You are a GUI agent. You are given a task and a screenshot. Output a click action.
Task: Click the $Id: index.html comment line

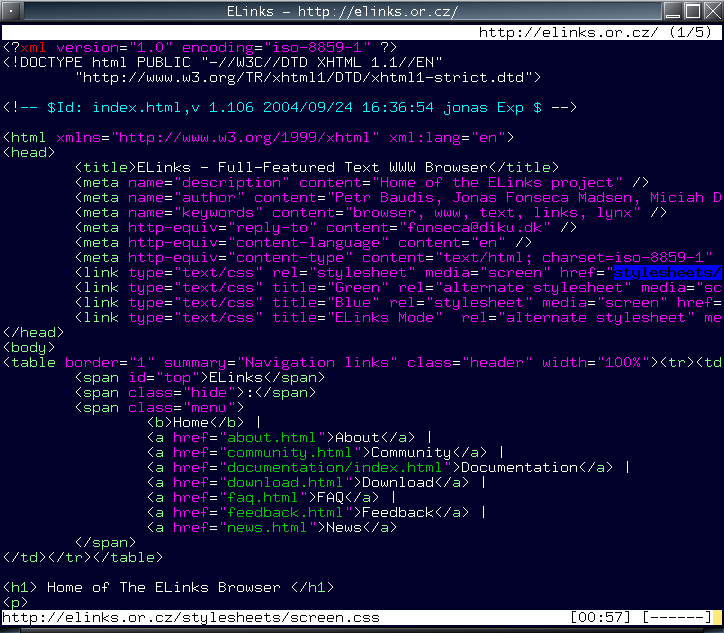click(x=290, y=108)
